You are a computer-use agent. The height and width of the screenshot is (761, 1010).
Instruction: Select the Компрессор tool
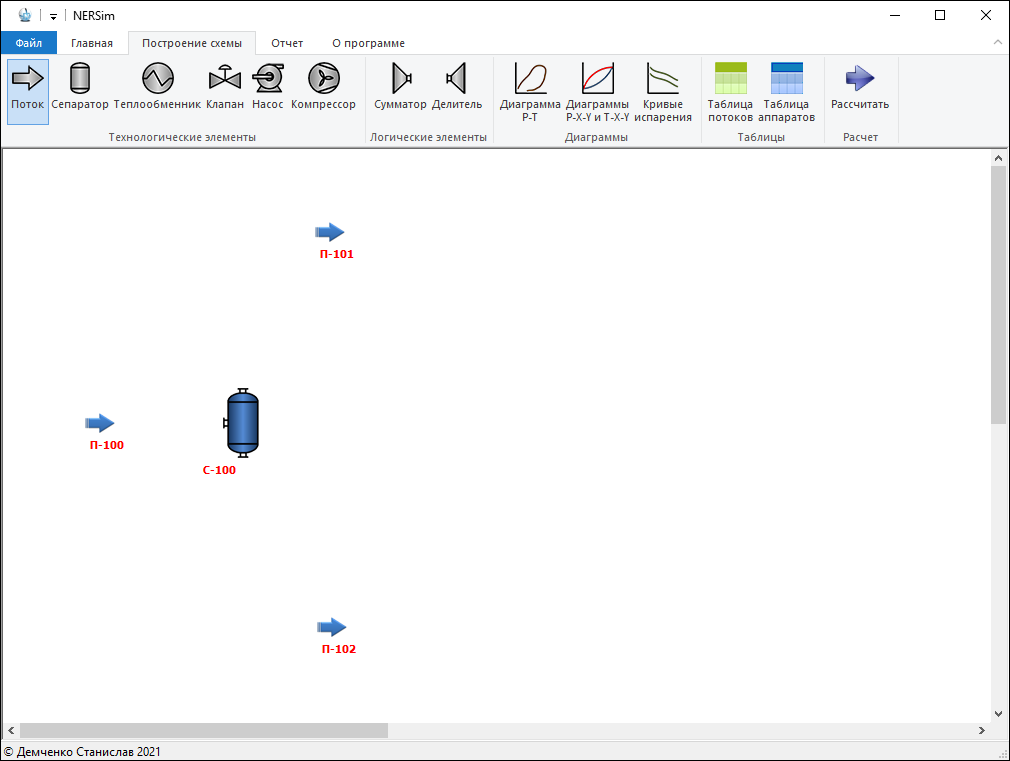[x=323, y=92]
